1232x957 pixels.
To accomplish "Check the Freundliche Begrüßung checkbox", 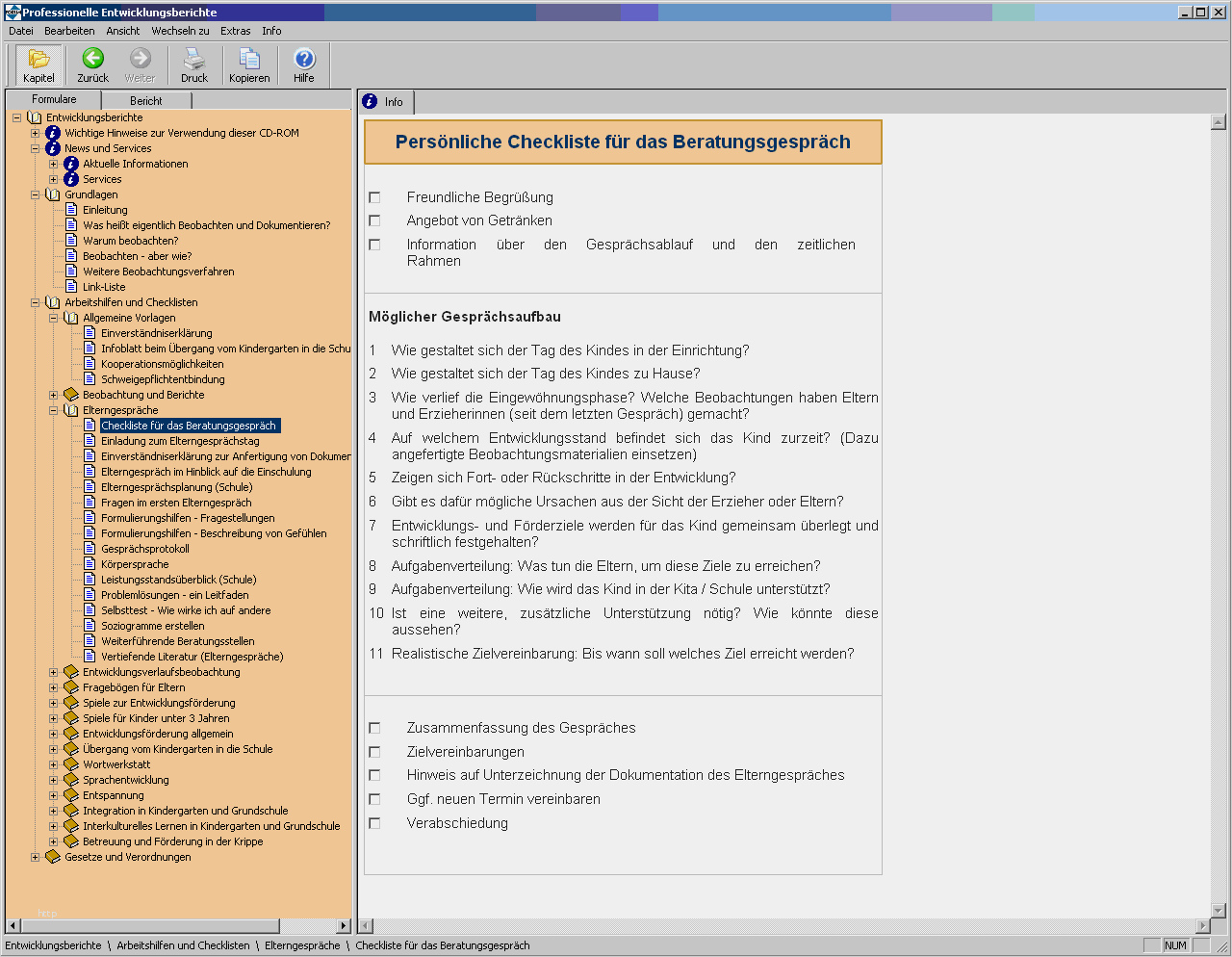I will tap(374, 197).
